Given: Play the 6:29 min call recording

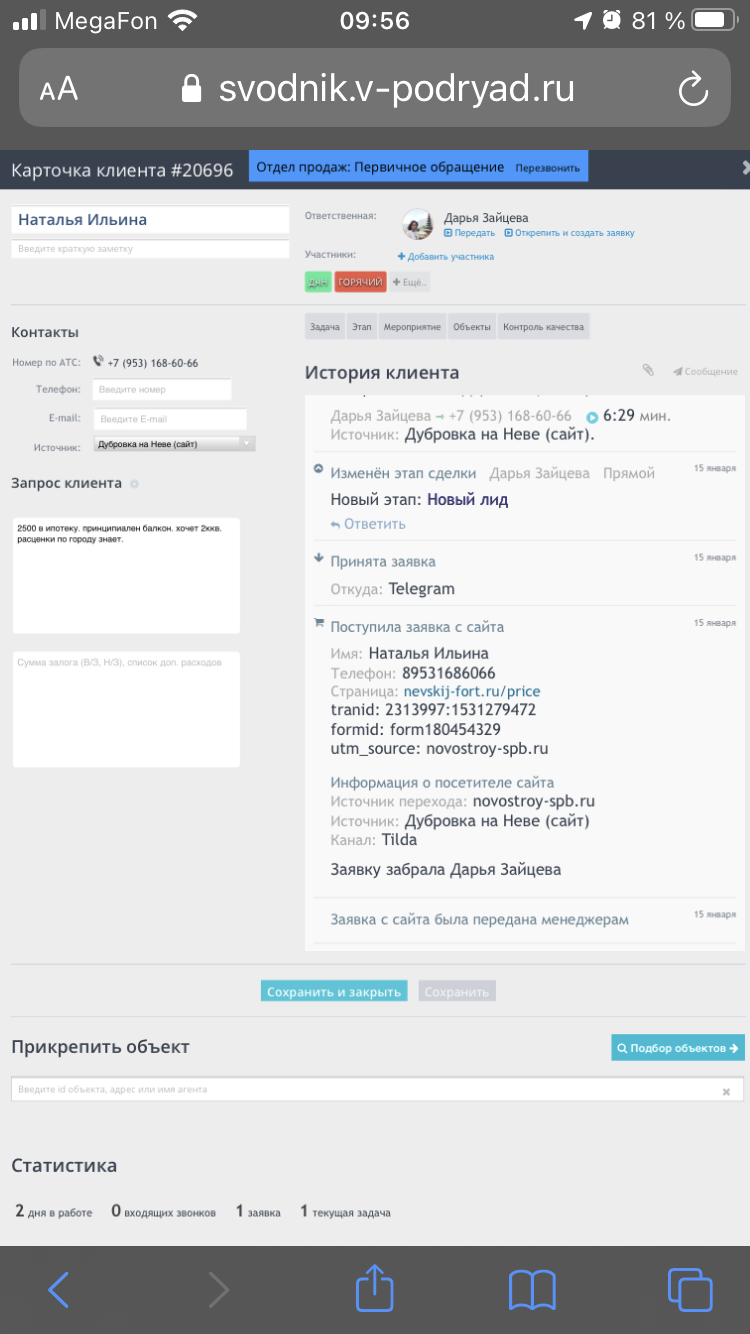Looking at the screenshot, I should click(592, 417).
